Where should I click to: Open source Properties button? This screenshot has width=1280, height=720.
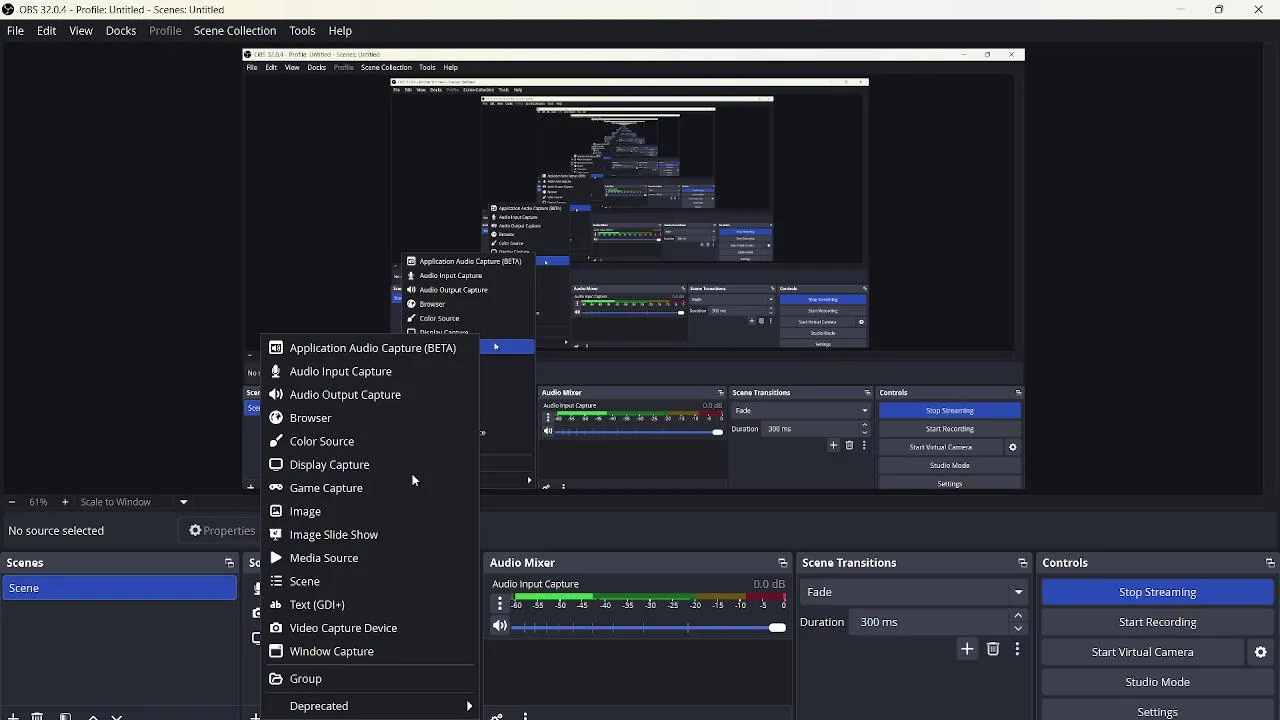click(222, 531)
